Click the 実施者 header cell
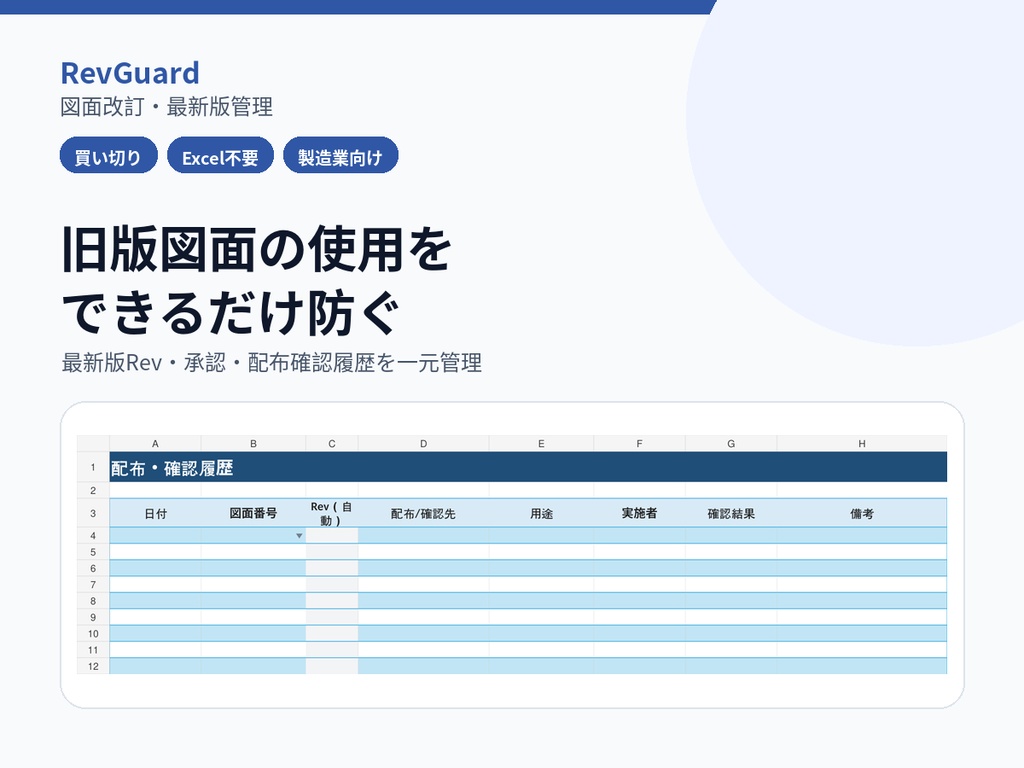The image size is (1024, 768). 639,513
